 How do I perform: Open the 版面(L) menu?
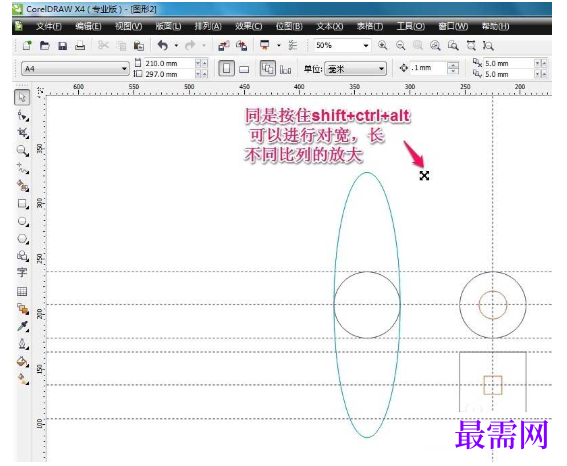(x=168, y=26)
